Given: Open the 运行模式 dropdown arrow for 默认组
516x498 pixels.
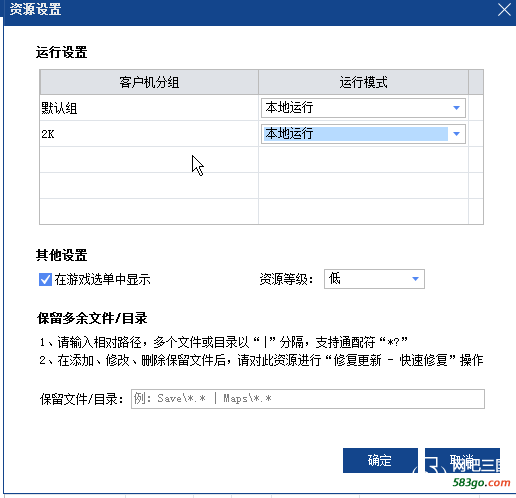Looking at the screenshot, I should [x=456, y=108].
